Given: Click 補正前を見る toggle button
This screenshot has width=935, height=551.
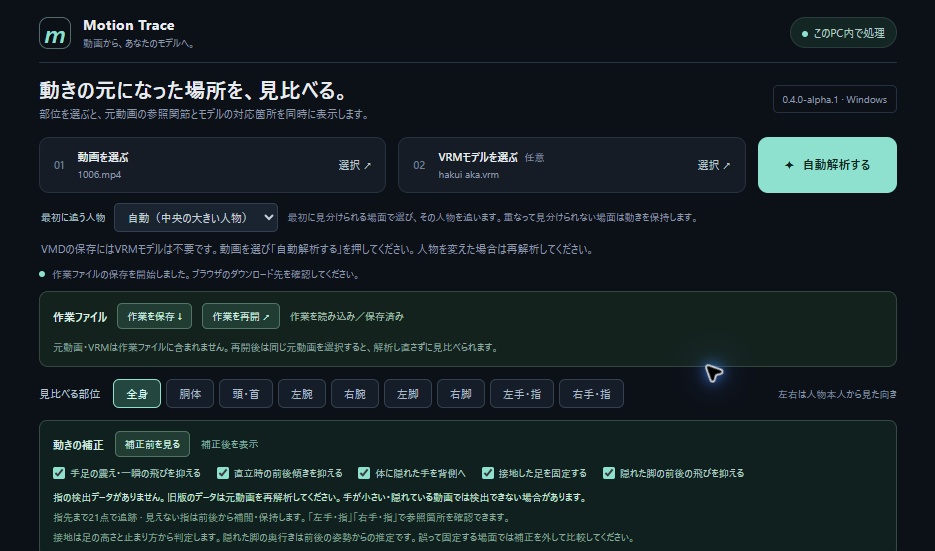Looking at the screenshot, I should click(x=152, y=444).
